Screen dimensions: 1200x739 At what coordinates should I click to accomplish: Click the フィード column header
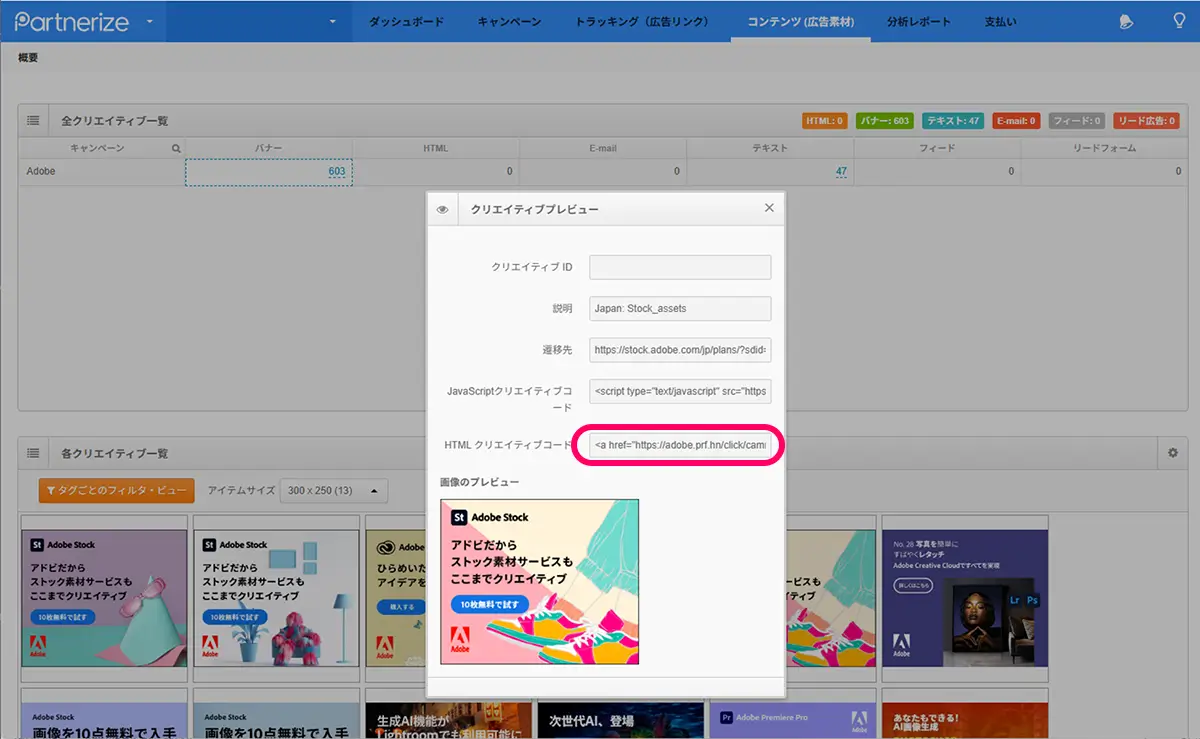pos(937,148)
